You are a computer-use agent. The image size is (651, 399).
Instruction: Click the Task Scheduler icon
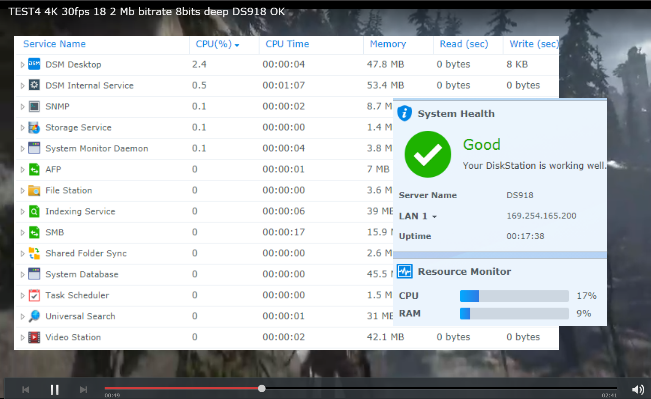[x=34, y=295]
